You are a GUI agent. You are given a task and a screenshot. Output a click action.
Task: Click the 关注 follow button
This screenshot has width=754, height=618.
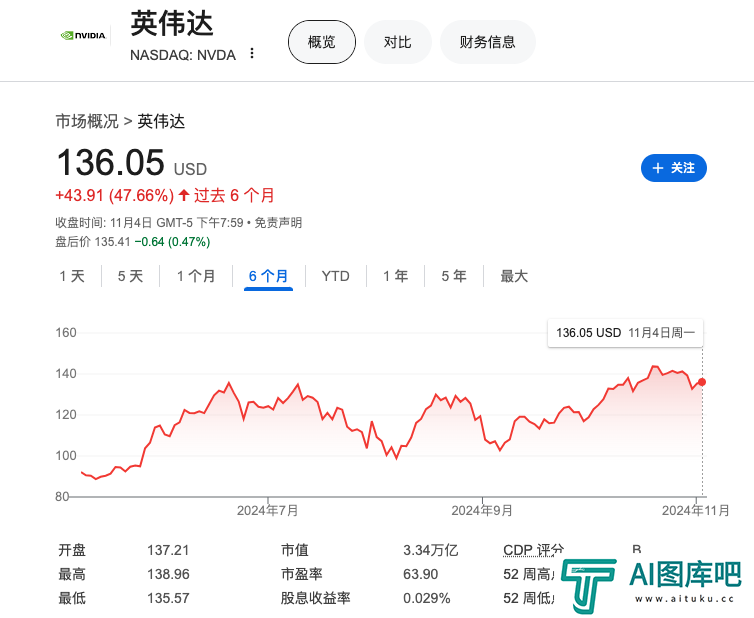point(674,168)
